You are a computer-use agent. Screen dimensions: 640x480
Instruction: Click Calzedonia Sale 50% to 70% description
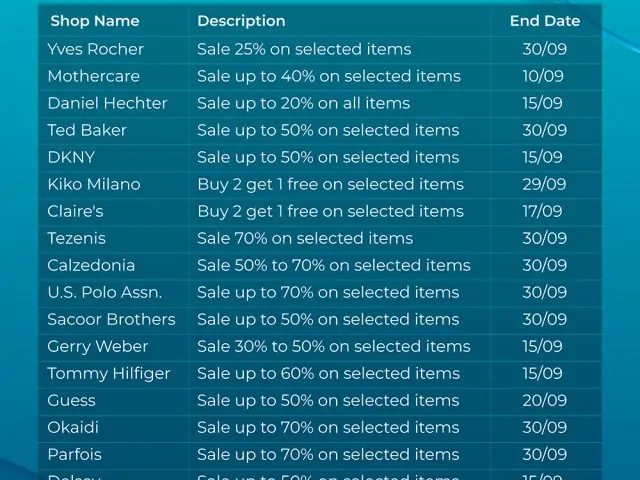pyautogui.click(x=333, y=265)
